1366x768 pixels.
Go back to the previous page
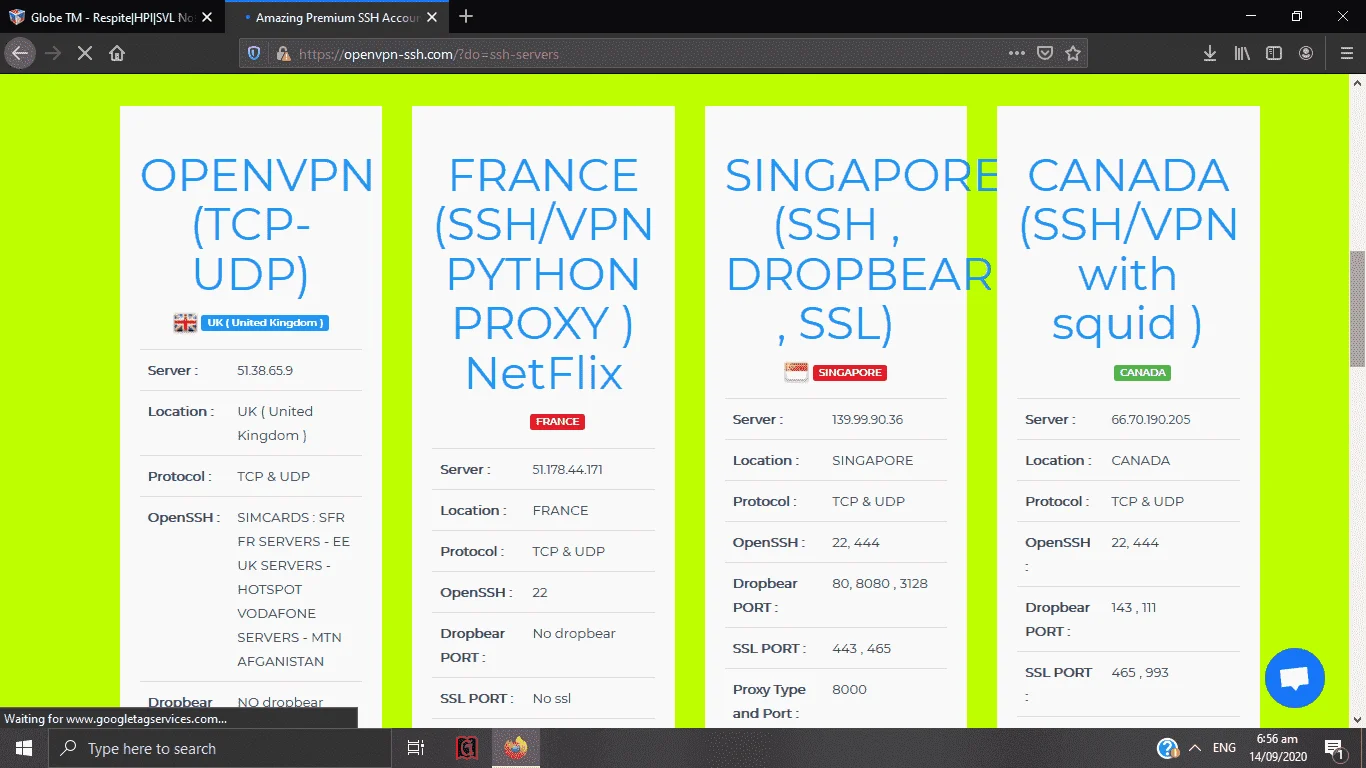(x=20, y=53)
